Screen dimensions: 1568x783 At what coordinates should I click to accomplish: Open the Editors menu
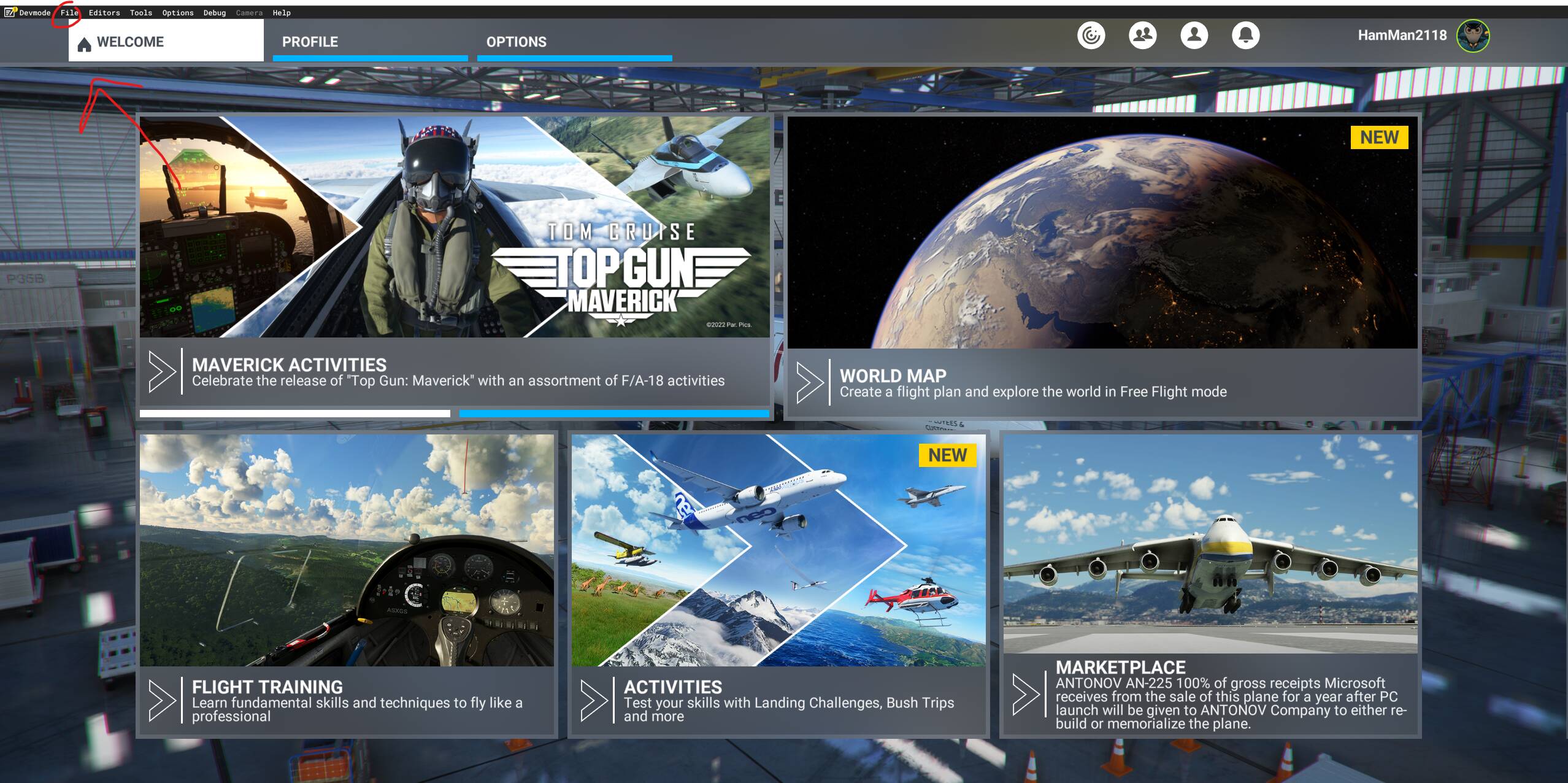pos(104,13)
